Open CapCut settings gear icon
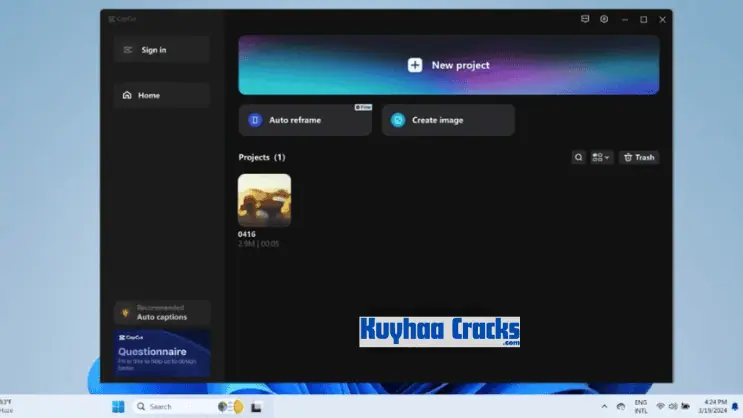The height and width of the screenshot is (418, 743). point(604,19)
